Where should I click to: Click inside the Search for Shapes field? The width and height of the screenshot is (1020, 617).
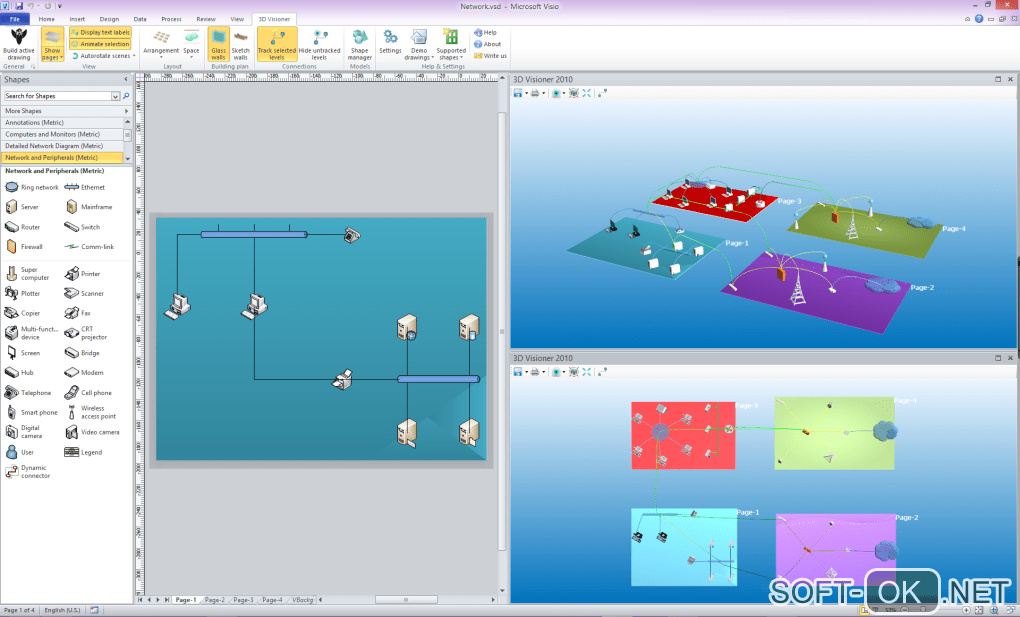coord(57,96)
